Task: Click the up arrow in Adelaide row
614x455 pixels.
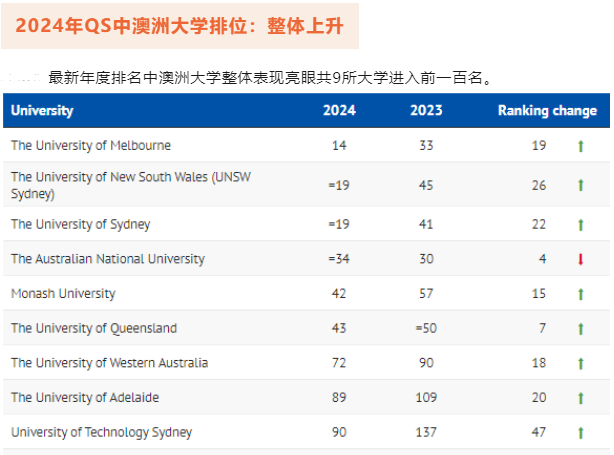Action: point(581,398)
